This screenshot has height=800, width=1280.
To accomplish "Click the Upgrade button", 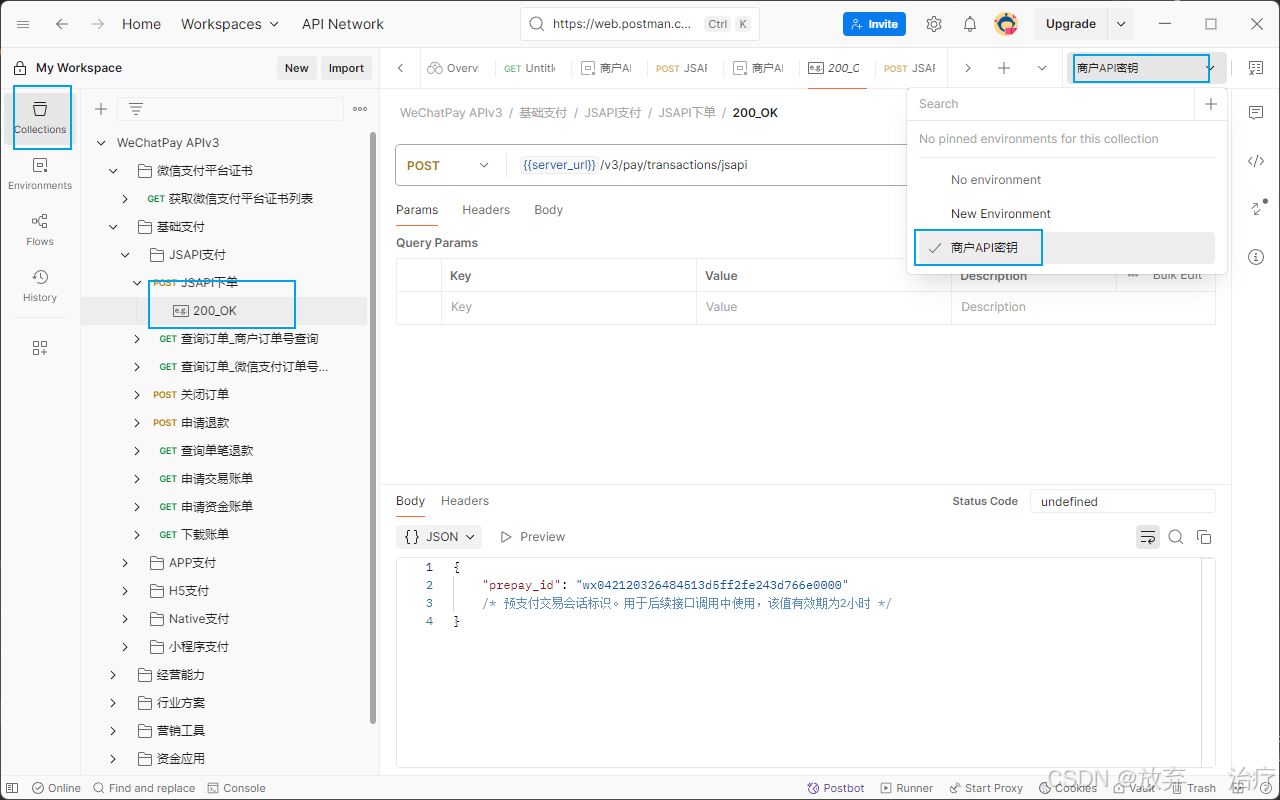I will tap(1071, 24).
